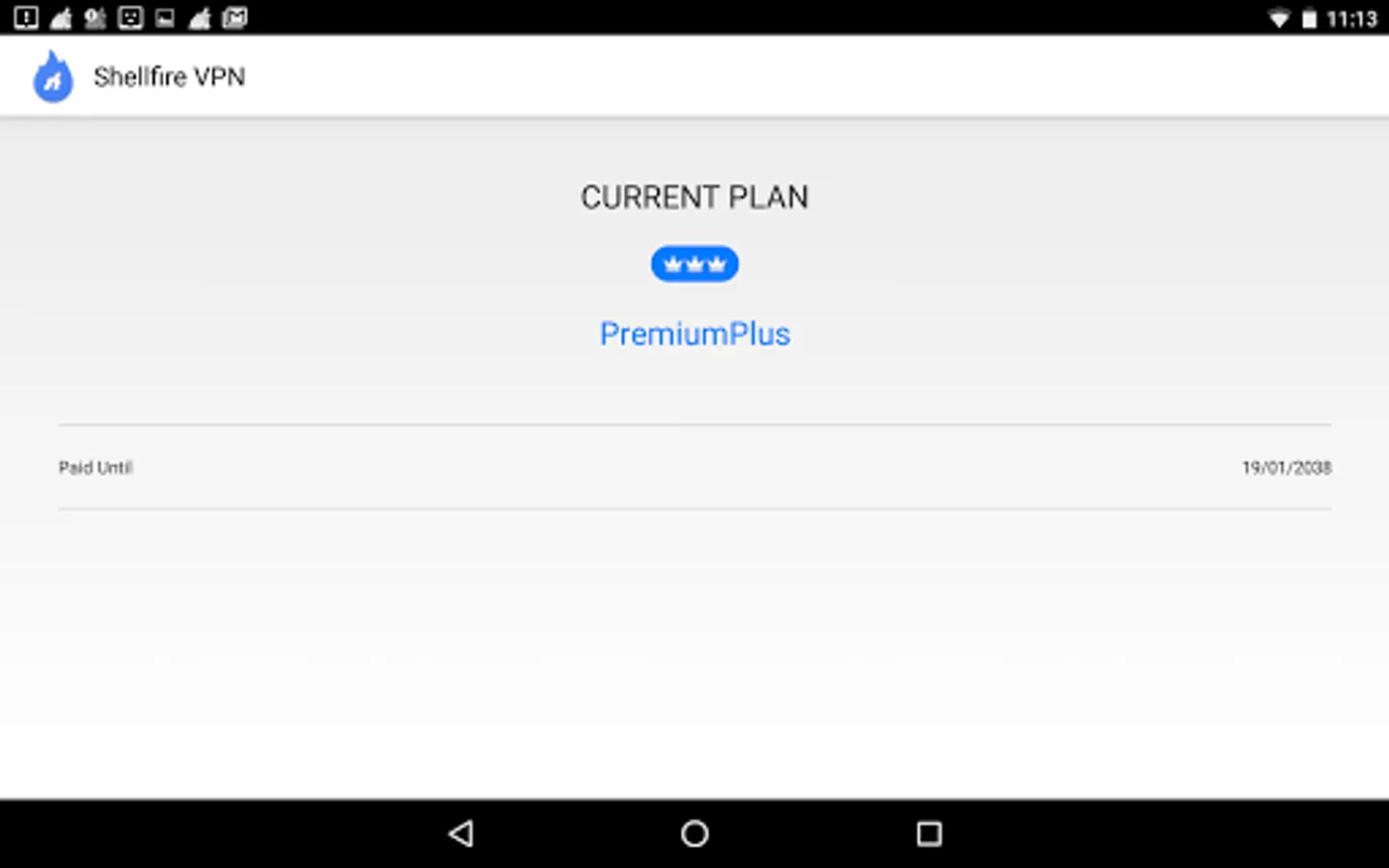Screen dimensions: 1389x868
Task: Open recent apps with the square button
Action: pos(929,833)
